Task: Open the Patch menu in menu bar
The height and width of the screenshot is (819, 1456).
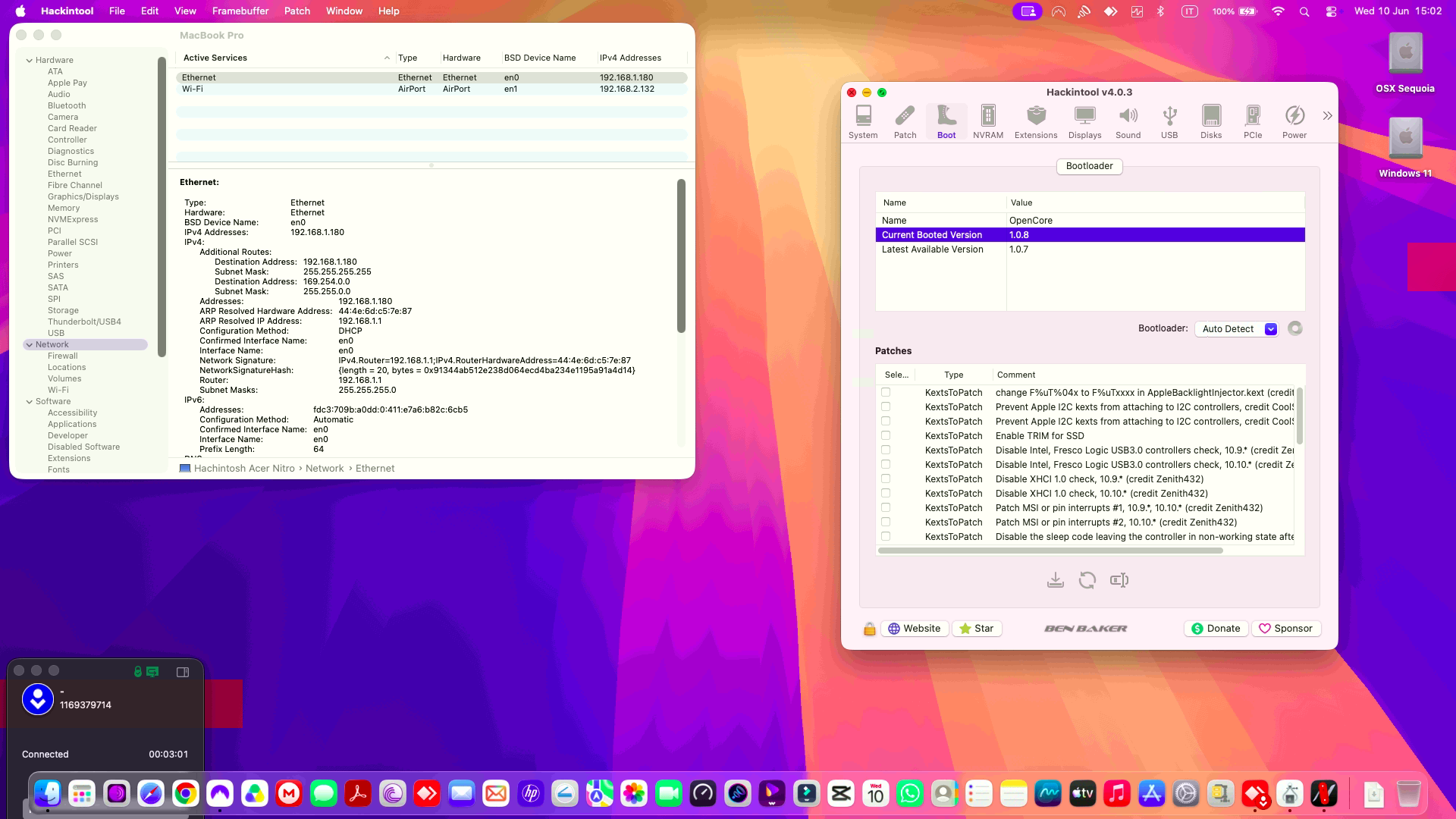Action: [x=297, y=11]
